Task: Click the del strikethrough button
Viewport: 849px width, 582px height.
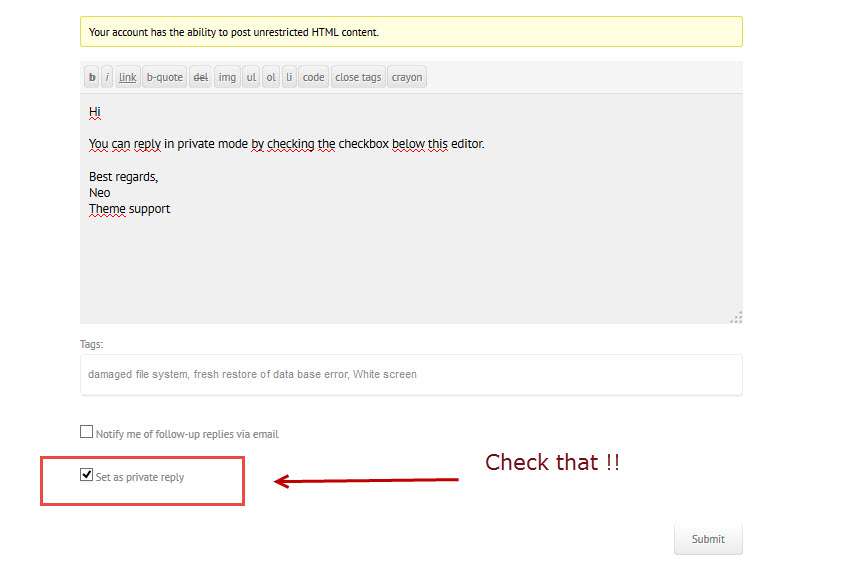Action: click(x=200, y=77)
